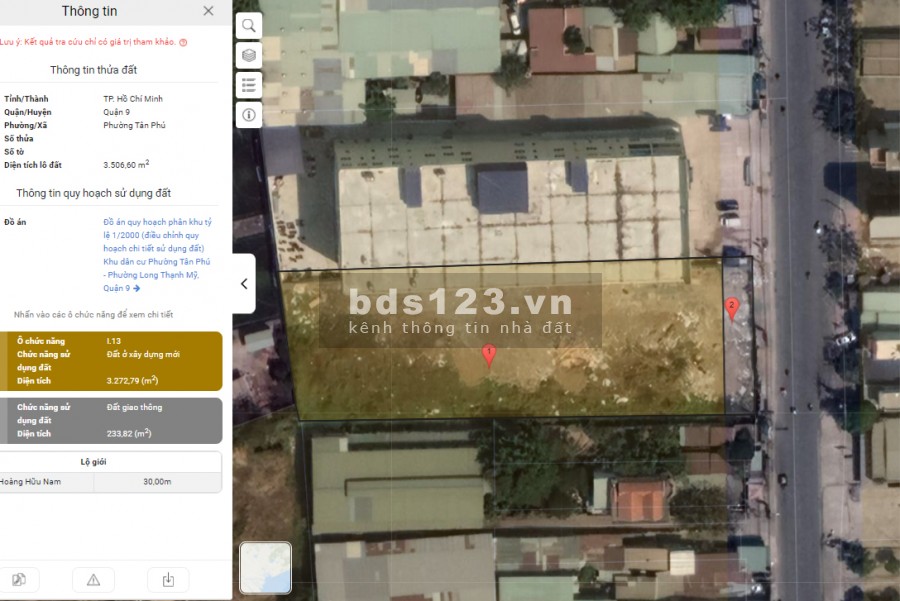The image size is (900, 601).
Task: Open the map search tool
Action: coord(249,26)
